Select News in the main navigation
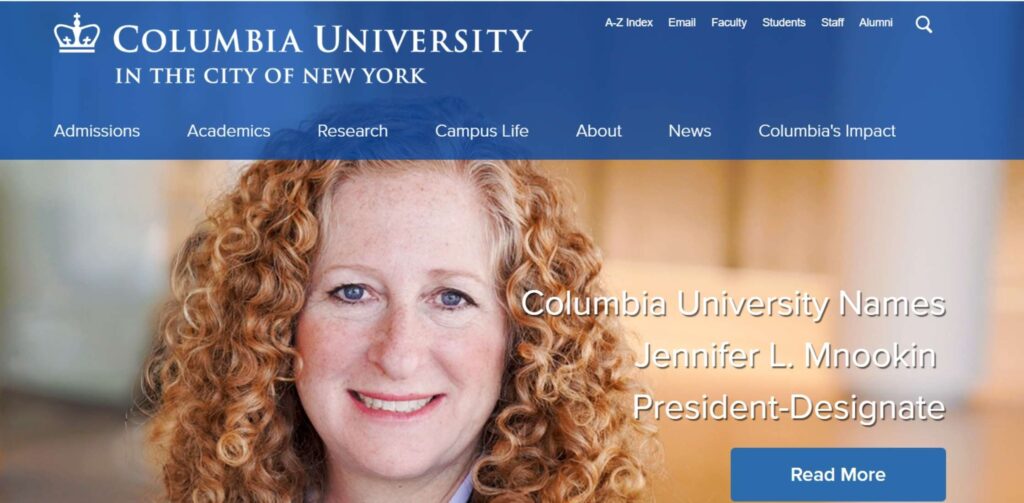 (690, 131)
